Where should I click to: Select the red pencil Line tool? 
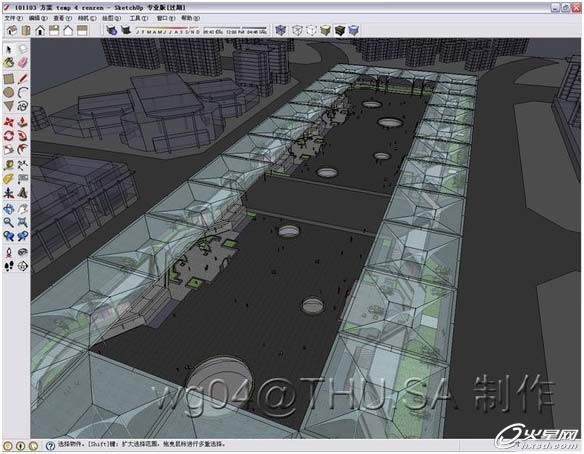23,79
